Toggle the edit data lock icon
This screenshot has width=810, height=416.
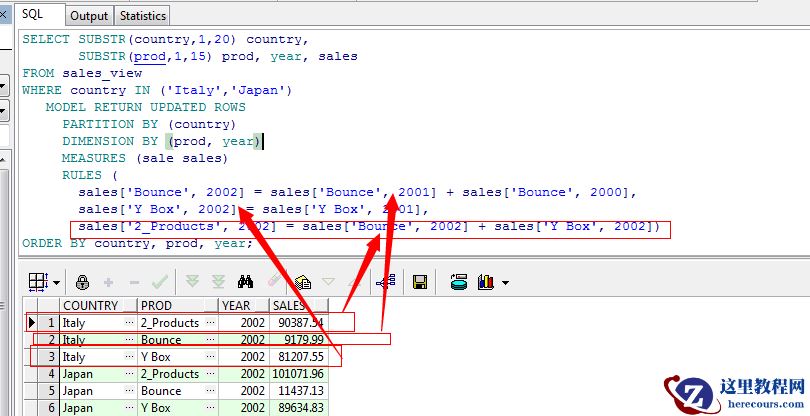(x=82, y=282)
